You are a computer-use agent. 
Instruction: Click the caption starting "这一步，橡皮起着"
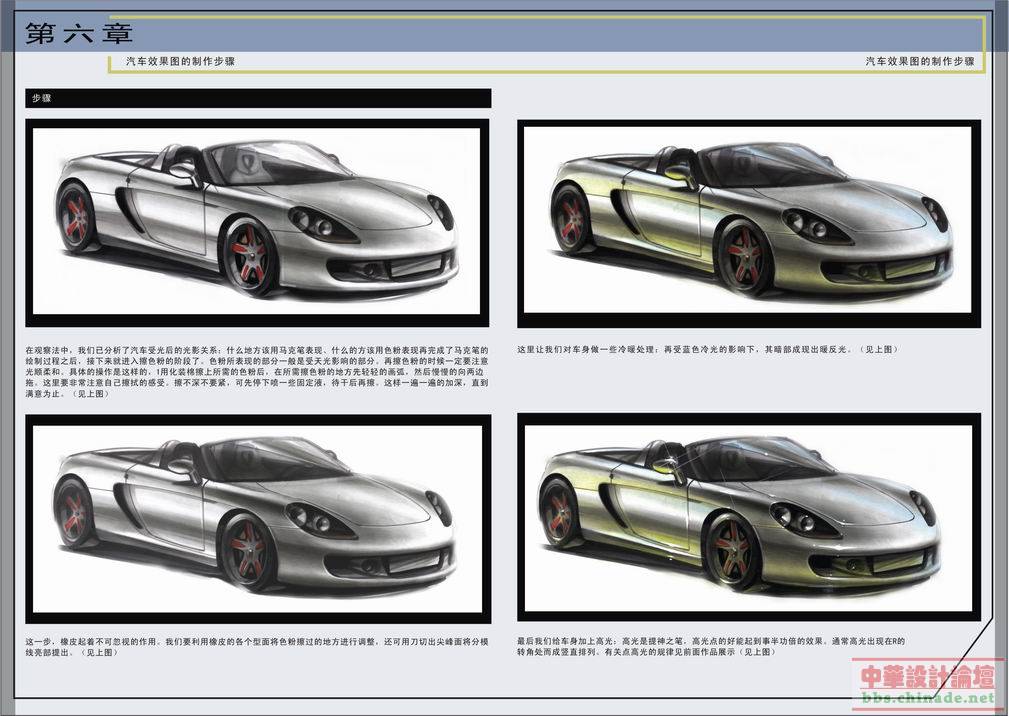257,647
